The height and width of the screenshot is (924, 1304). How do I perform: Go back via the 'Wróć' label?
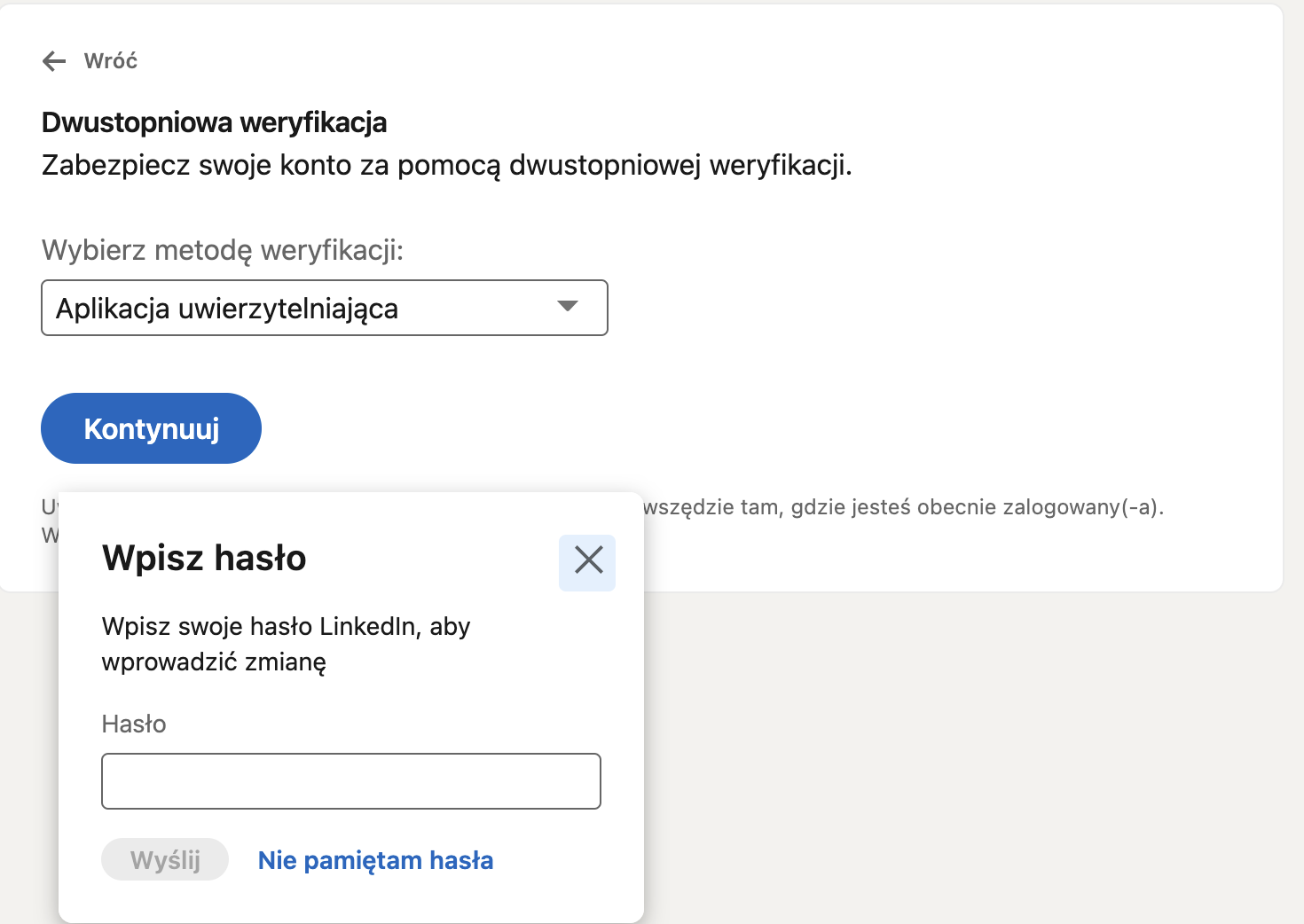pos(111,61)
